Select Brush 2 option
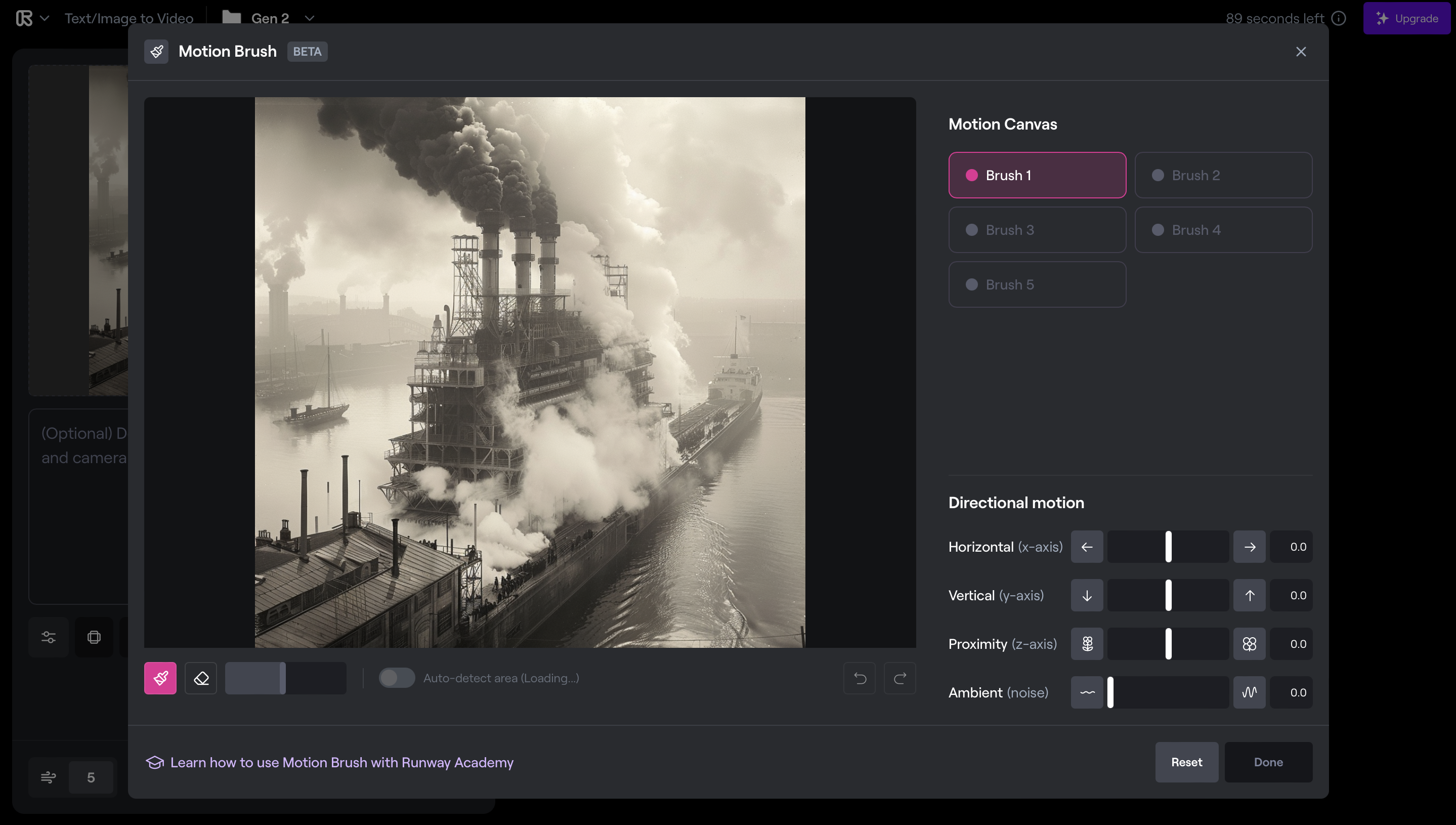1456x825 pixels. [1223, 175]
